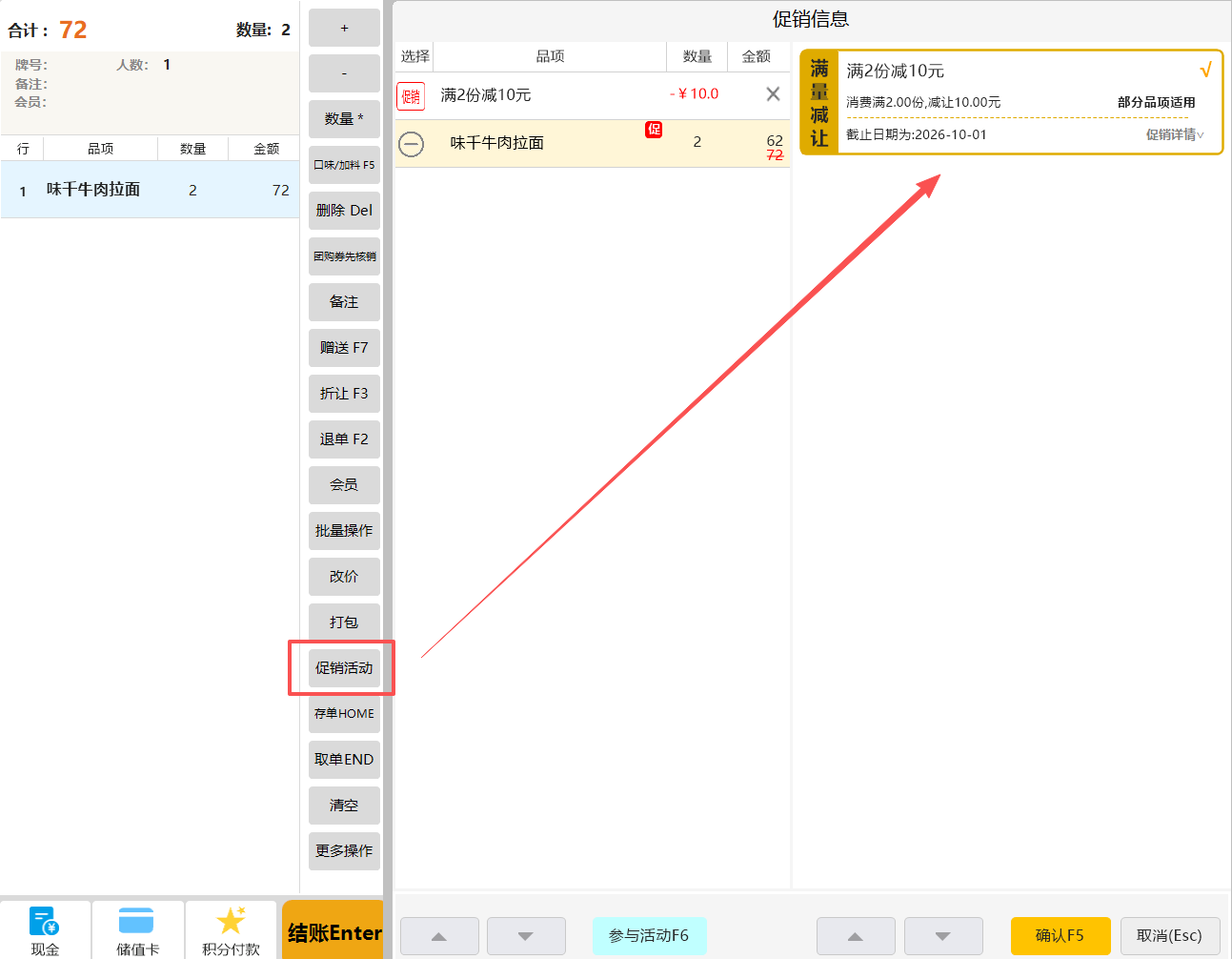
Task: Click 赠送 F7 button
Action: click(x=344, y=348)
